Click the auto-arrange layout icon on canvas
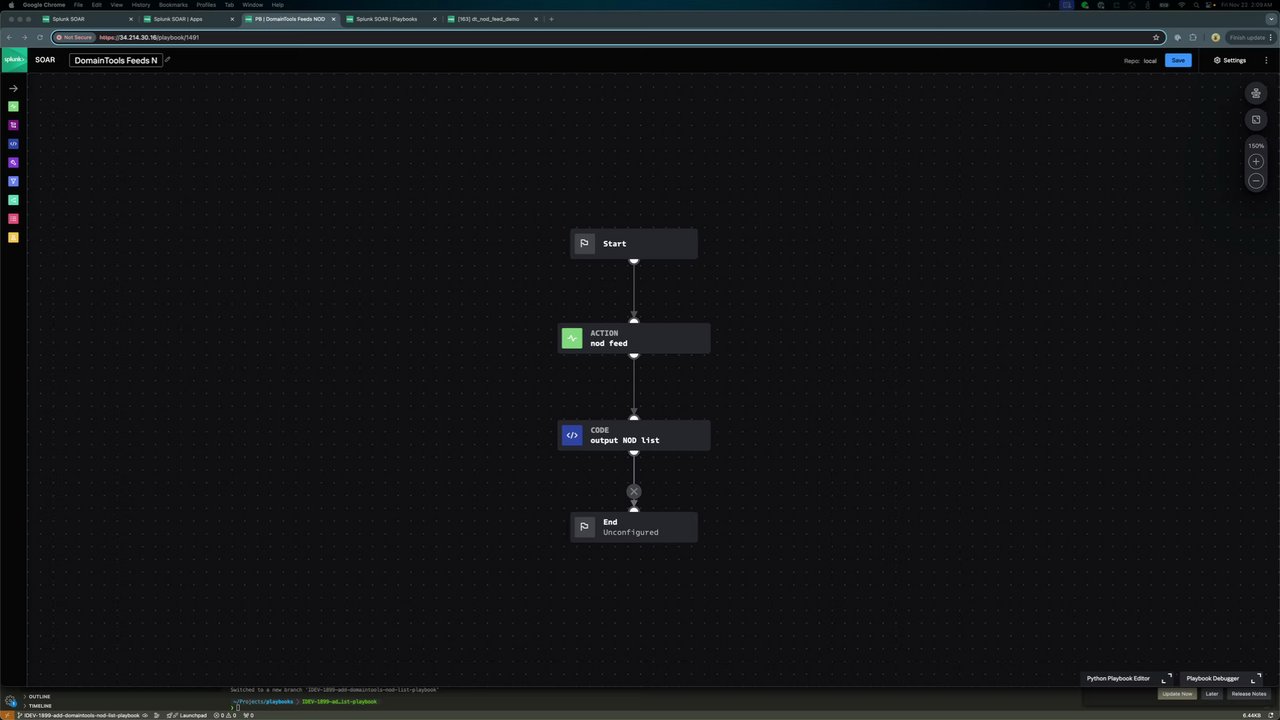The image size is (1280, 720). click(x=1256, y=93)
